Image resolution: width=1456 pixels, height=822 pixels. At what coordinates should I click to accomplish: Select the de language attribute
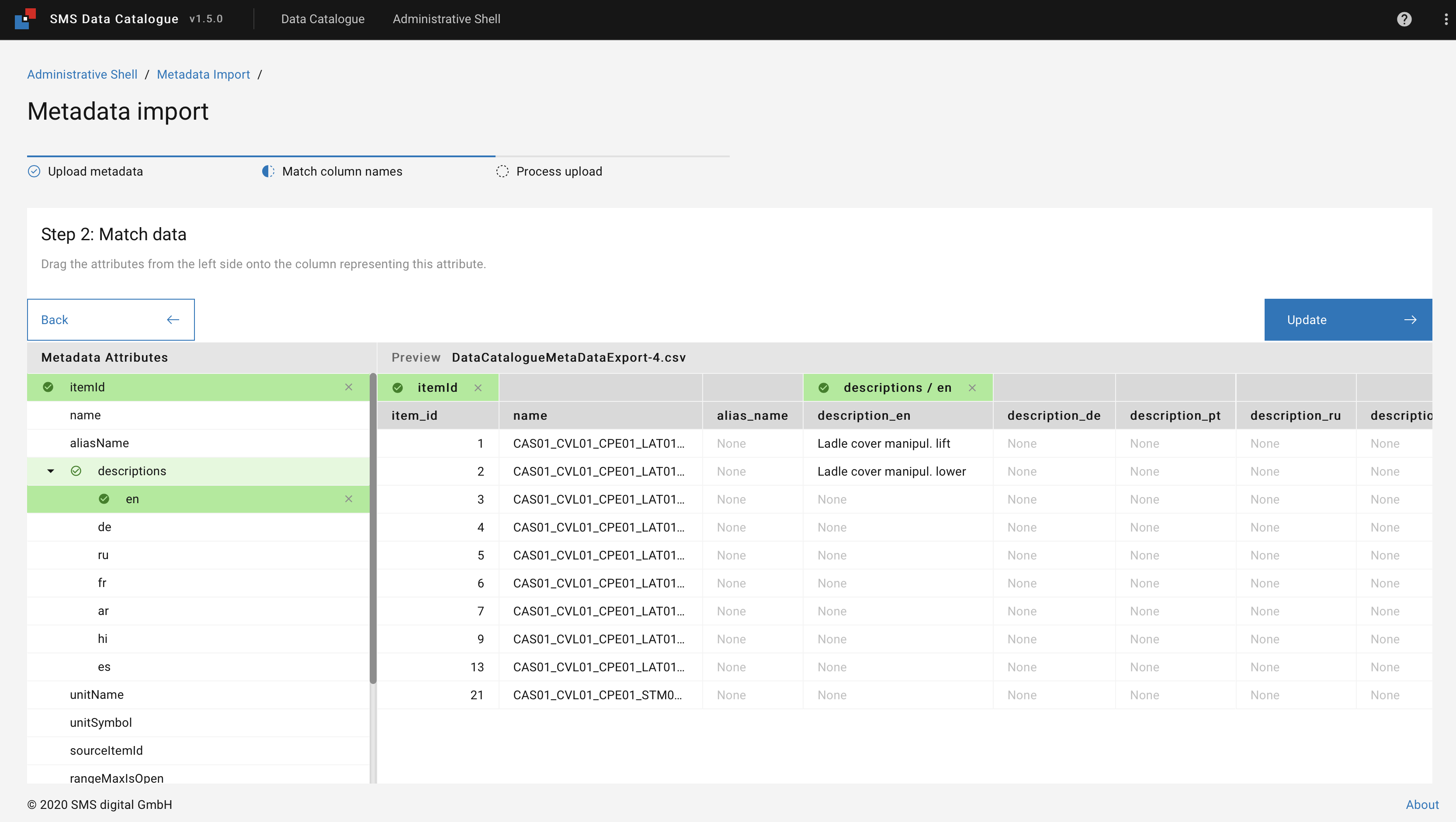coord(104,527)
